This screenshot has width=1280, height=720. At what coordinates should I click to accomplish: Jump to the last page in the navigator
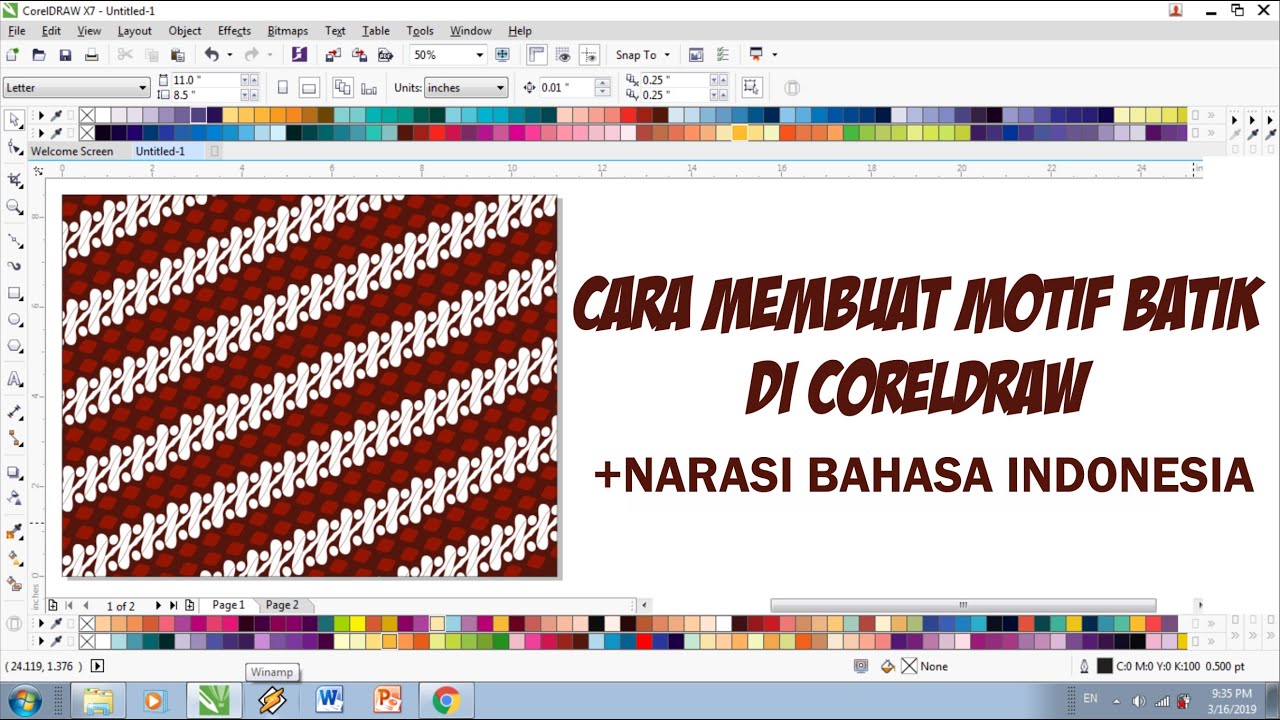[174, 605]
